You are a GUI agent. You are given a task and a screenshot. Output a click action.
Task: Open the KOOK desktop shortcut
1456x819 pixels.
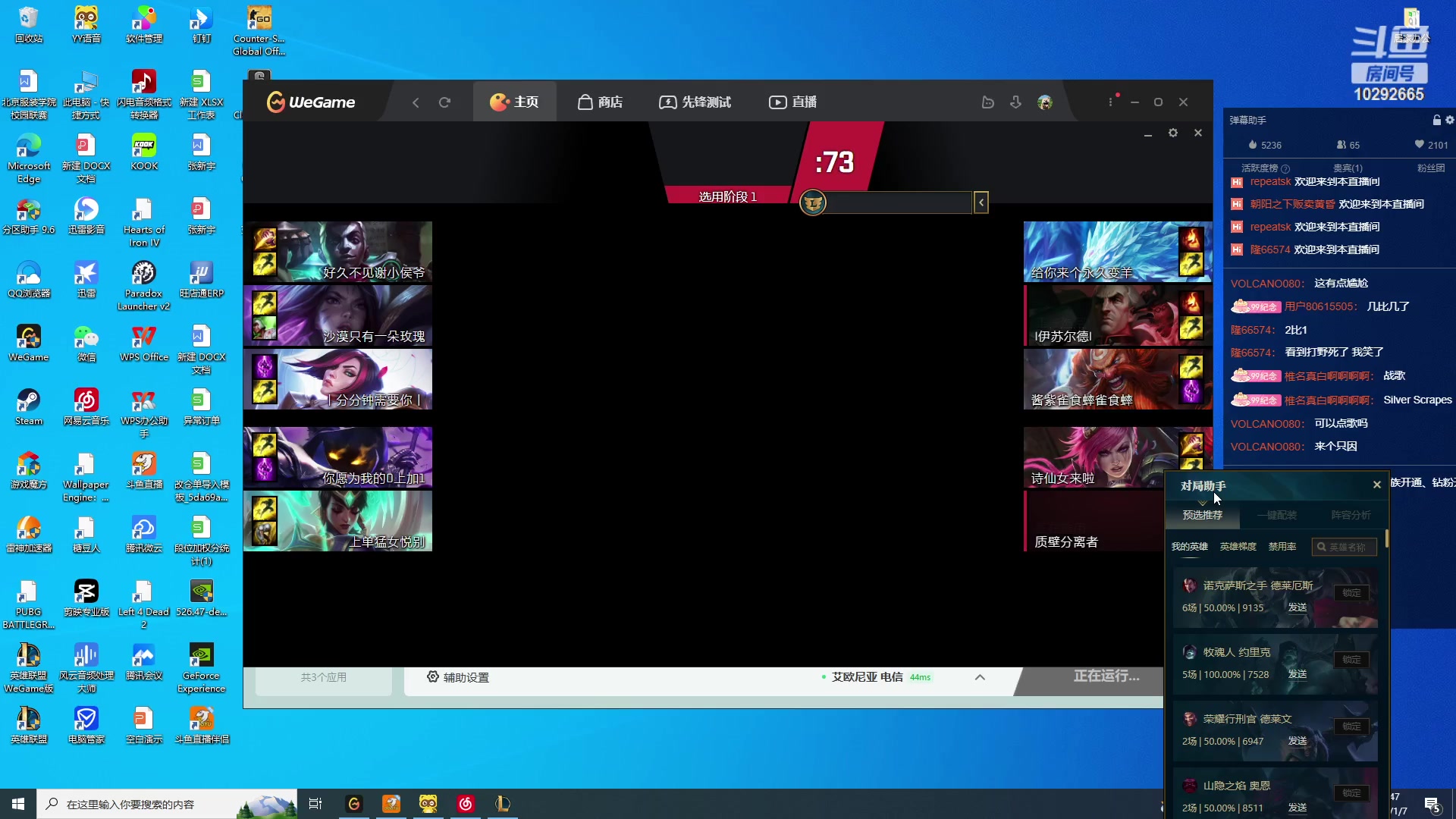(x=144, y=152)
